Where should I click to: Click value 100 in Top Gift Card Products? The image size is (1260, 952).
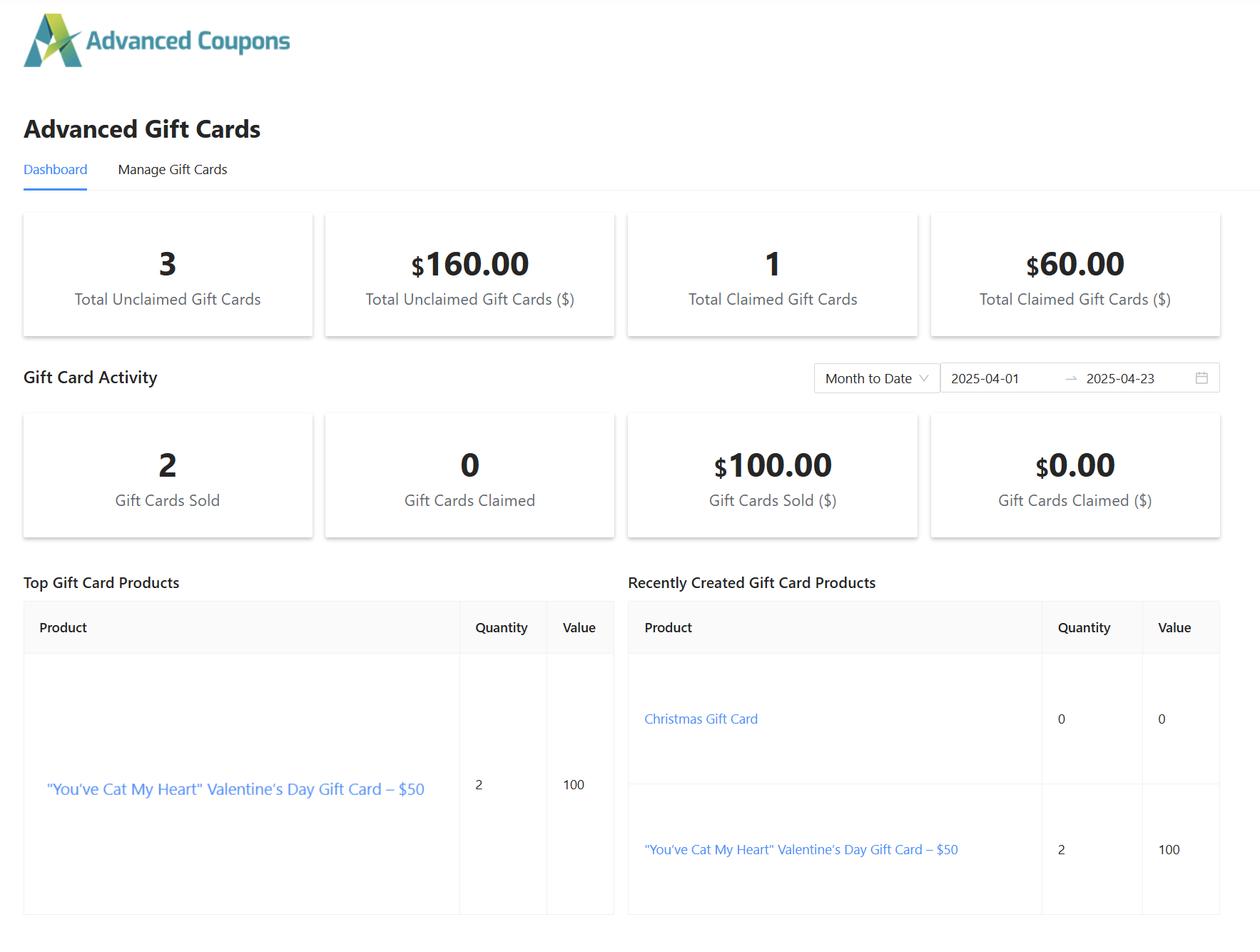[x=574, y=785]
